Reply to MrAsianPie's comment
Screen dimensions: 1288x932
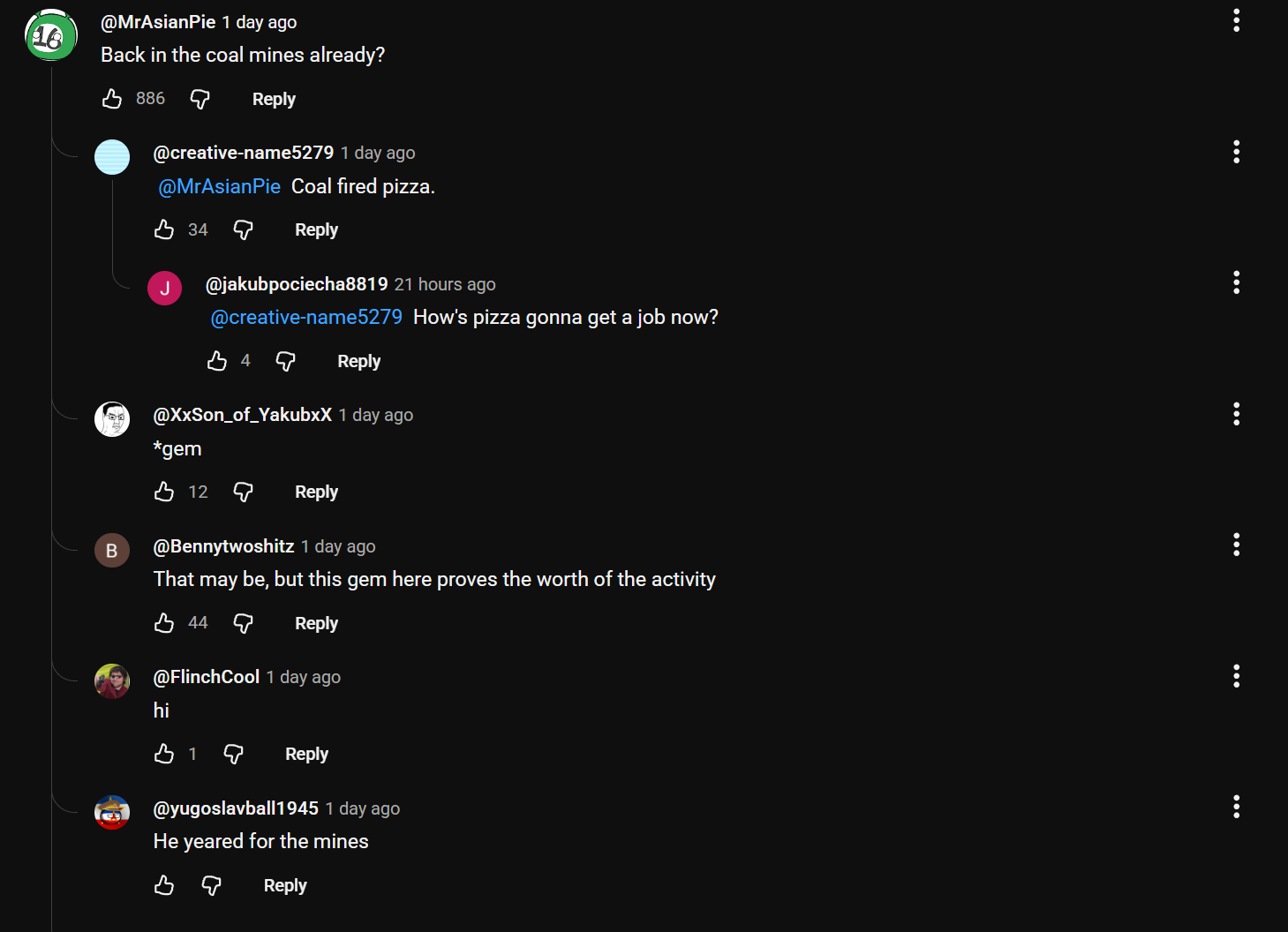click(274, 99)
